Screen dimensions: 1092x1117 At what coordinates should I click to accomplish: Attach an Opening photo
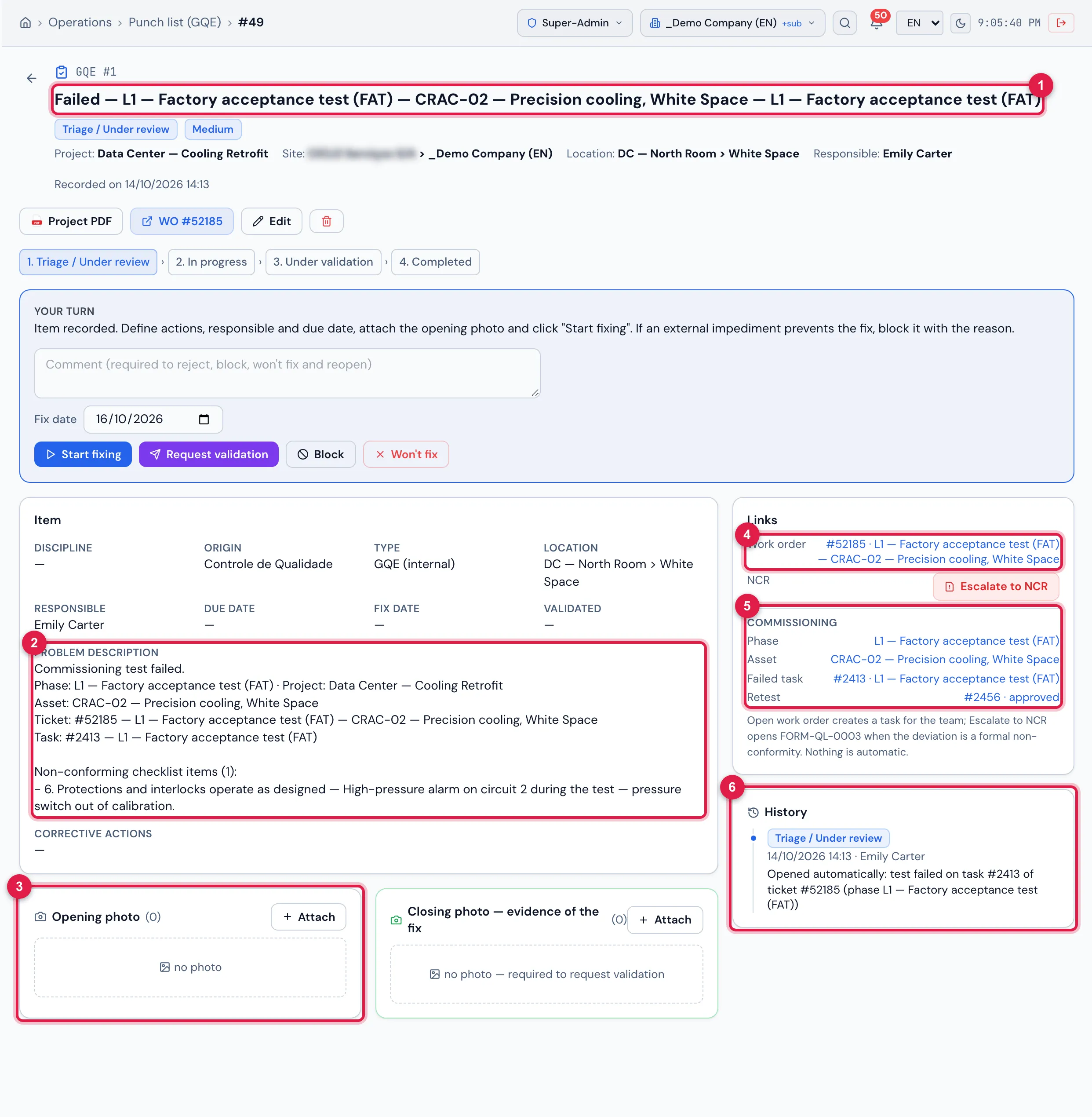click(x=308, y=917)
